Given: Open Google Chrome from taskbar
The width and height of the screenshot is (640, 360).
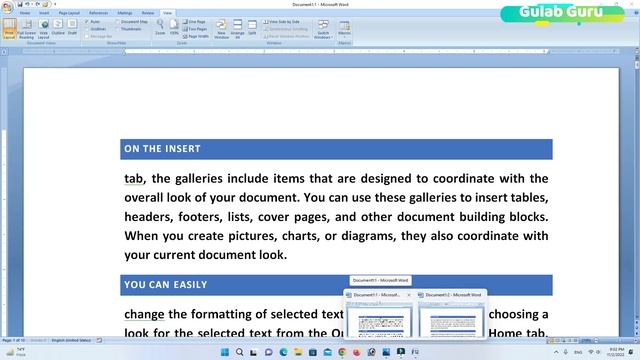Looking at the screenshot, I should point(342,352).
